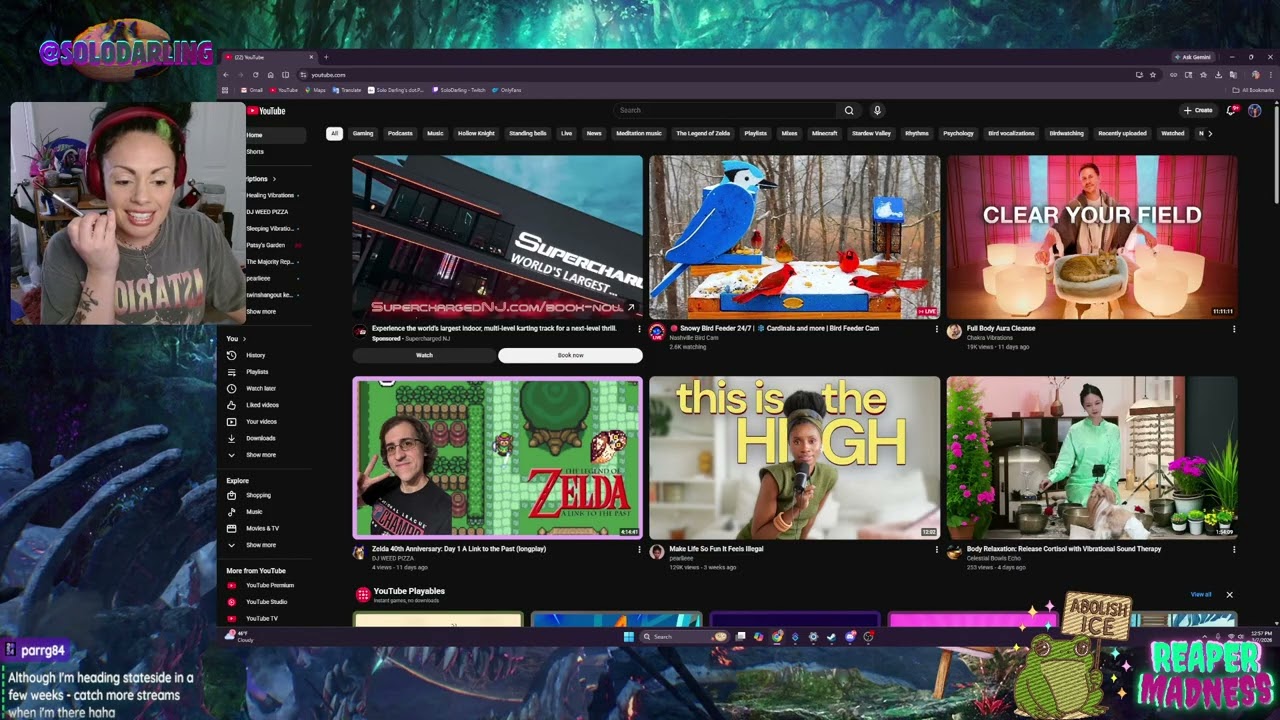Click the Windows Start button on taskbar

coord(629,636)
